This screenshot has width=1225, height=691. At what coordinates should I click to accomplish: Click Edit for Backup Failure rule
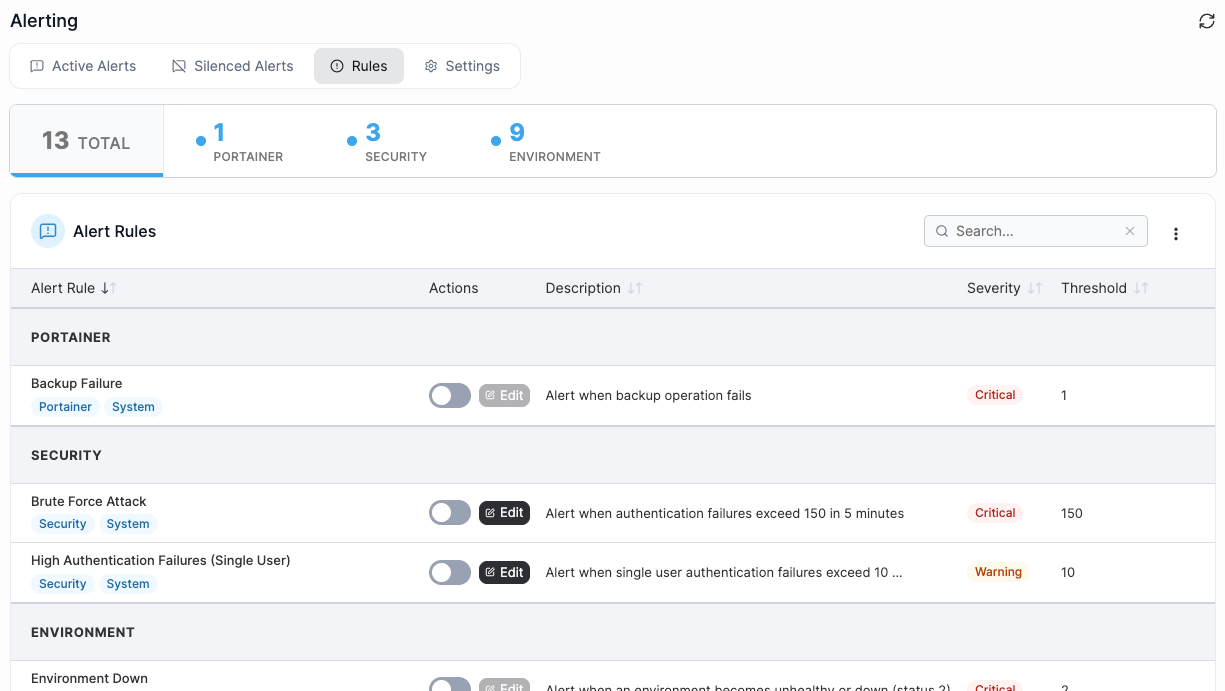tap(504, 395)
